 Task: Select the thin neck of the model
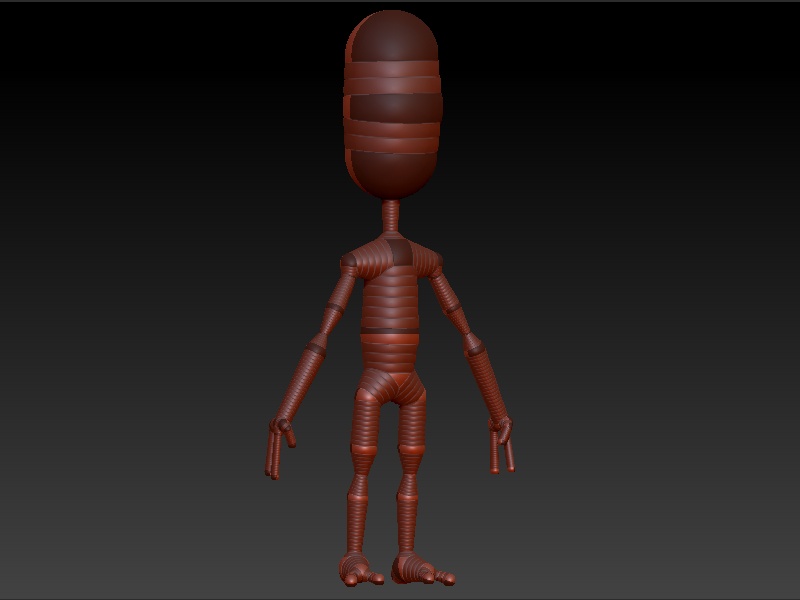(x=391, y=216)
